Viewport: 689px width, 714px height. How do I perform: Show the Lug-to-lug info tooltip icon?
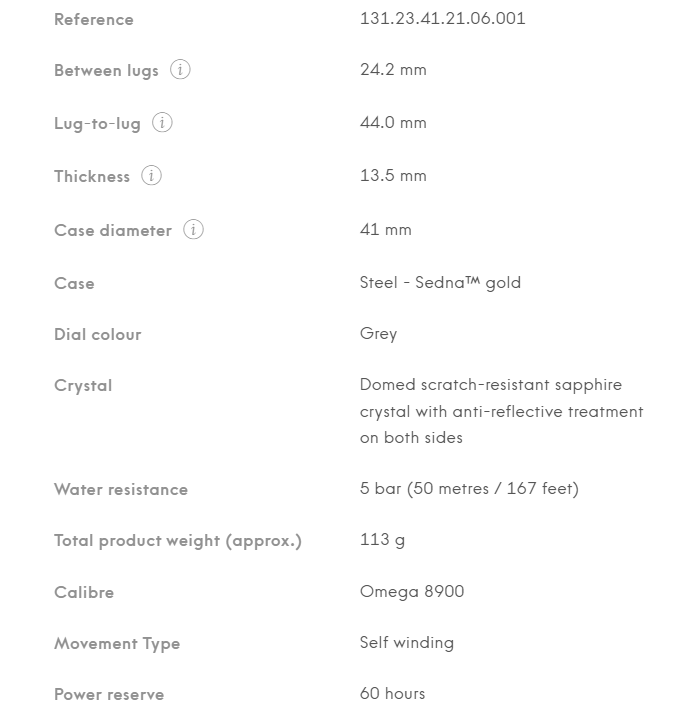coord(162,122)
